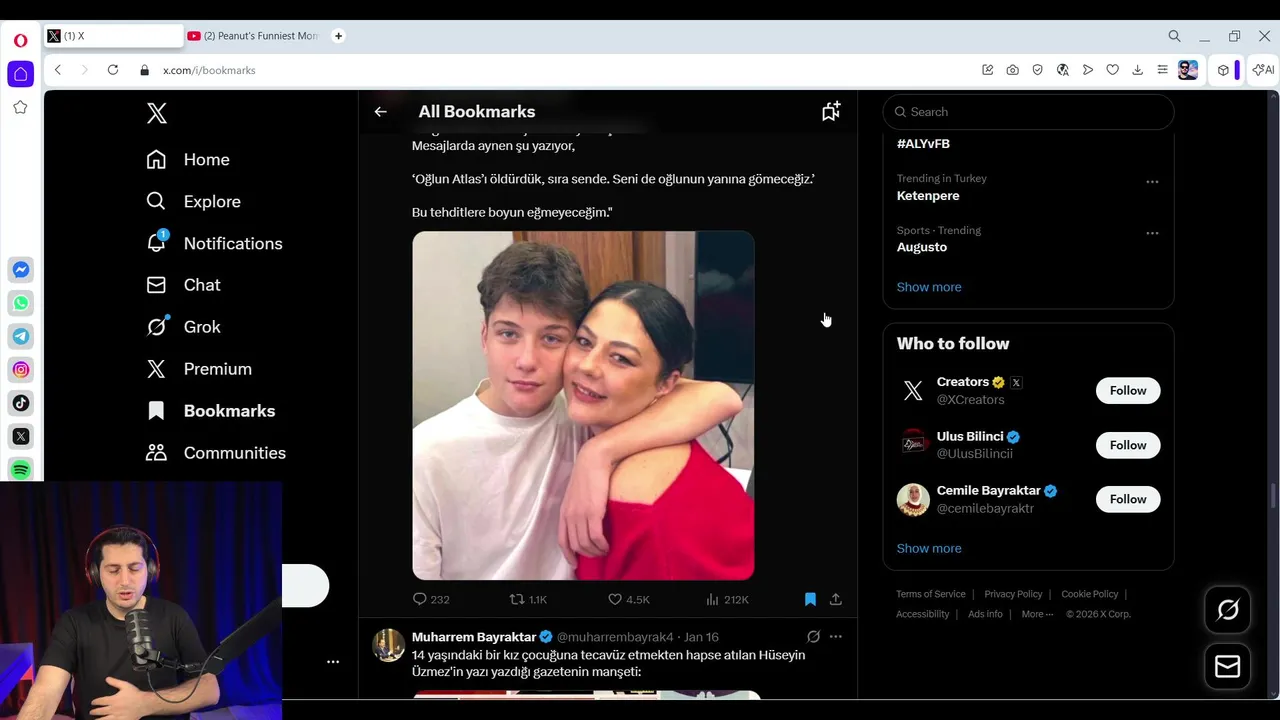
Task: Open the Terms of Service link
Action: click(x=931, y=594)
